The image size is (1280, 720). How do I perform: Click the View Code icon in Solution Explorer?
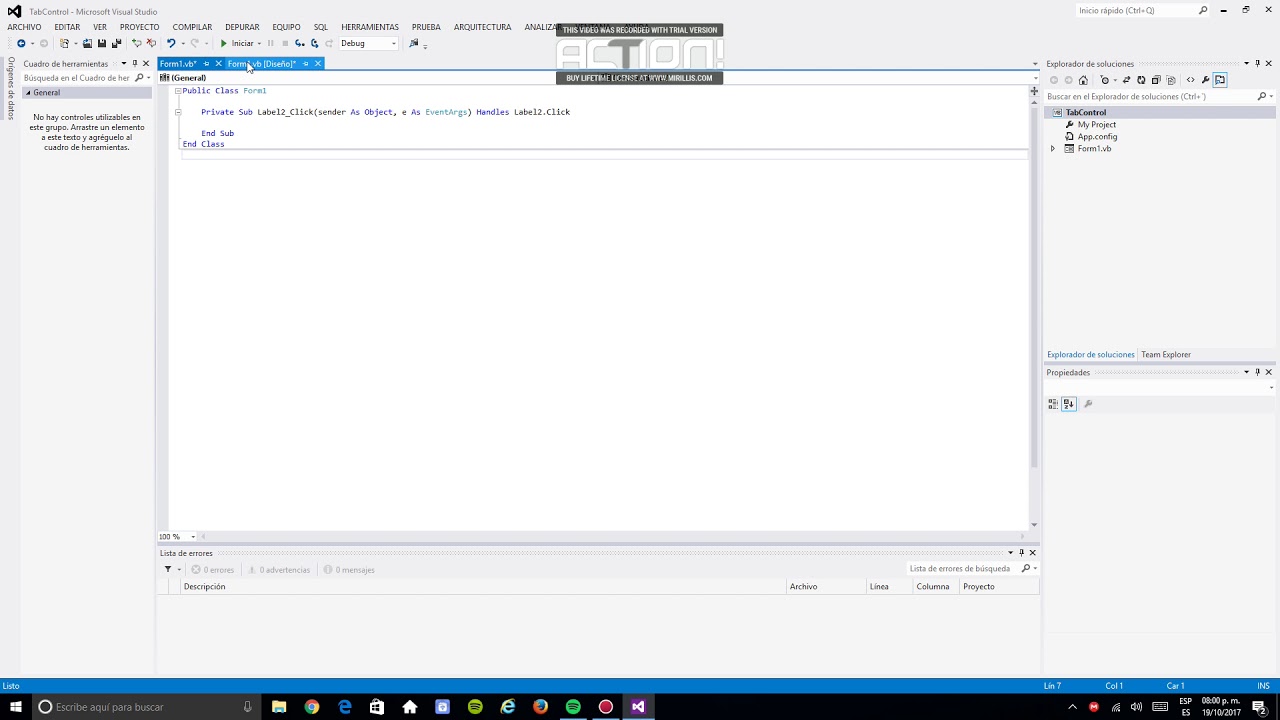(x=1190, y=80)
